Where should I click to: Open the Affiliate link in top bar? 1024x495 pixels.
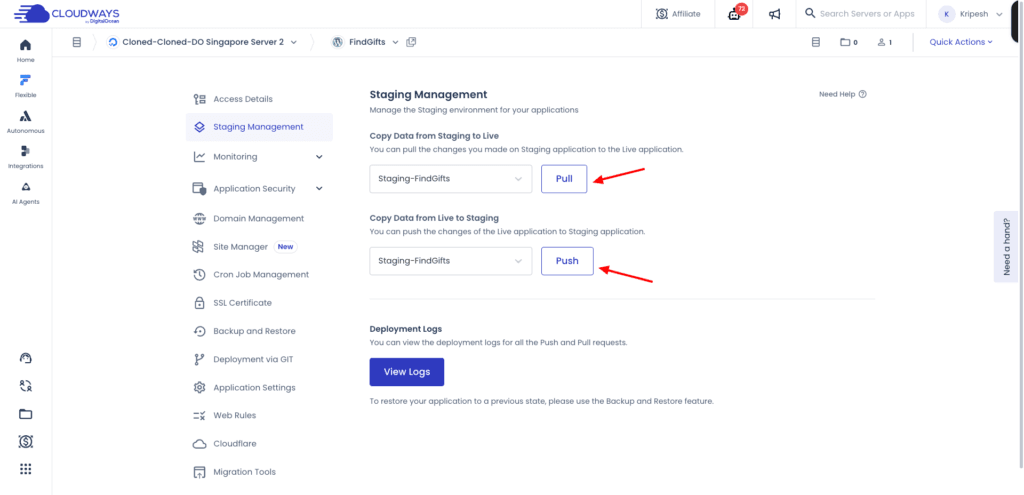point(678,14)
